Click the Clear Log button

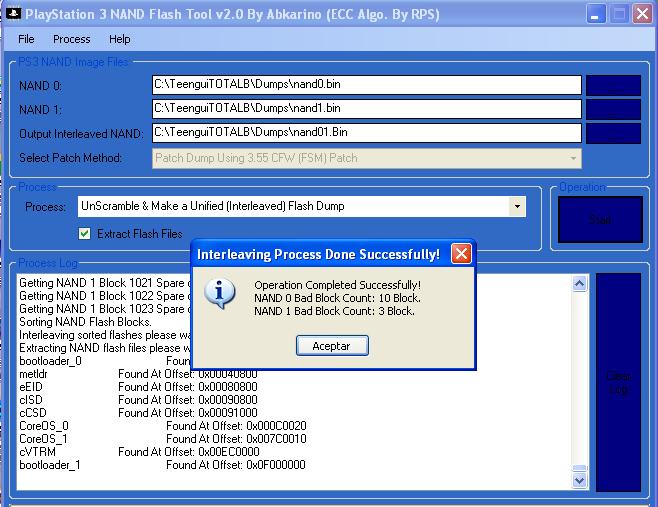point(618,382)
